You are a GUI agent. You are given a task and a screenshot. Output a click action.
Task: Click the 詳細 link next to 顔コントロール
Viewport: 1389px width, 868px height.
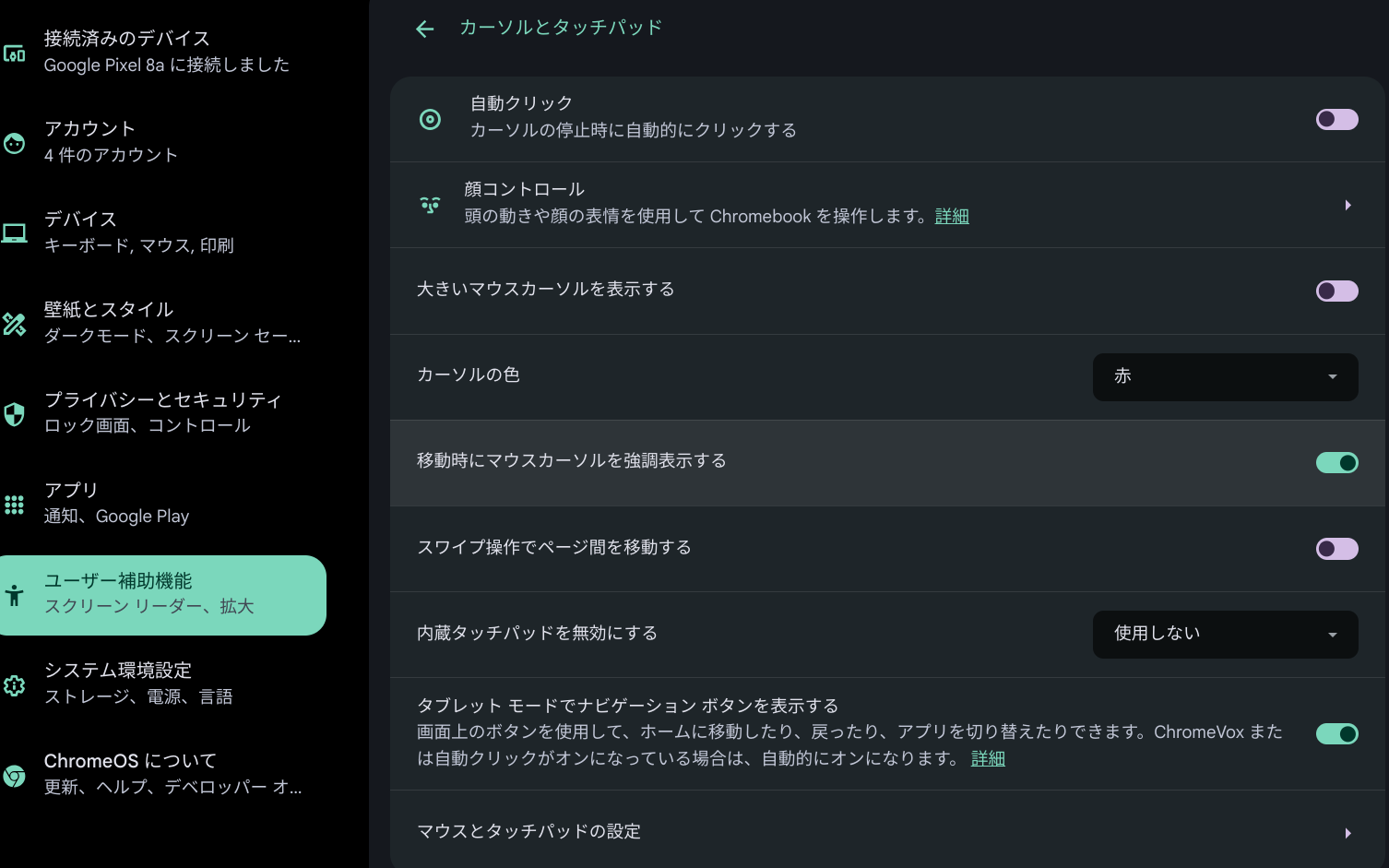coord(952,216)
